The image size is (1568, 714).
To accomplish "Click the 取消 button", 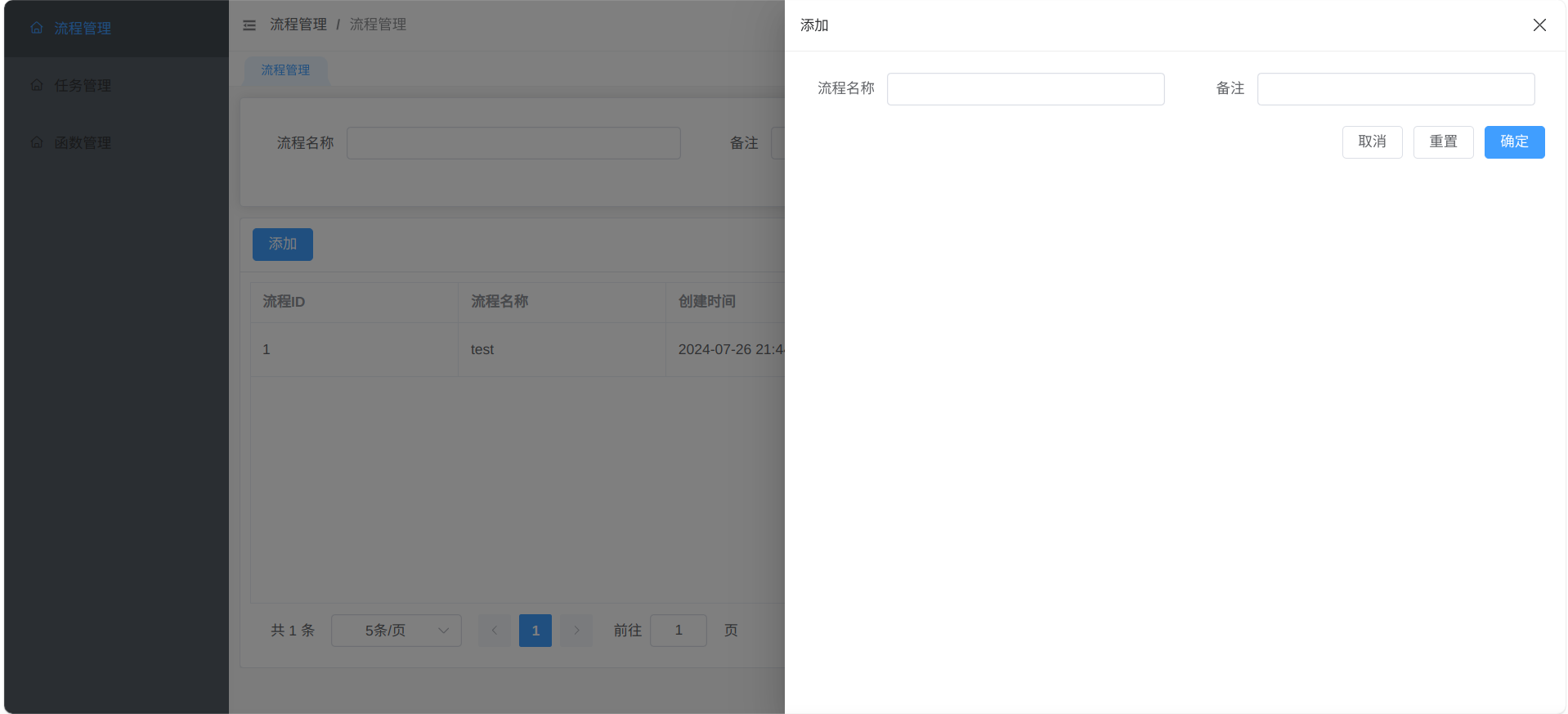I will coord(1372,142).
